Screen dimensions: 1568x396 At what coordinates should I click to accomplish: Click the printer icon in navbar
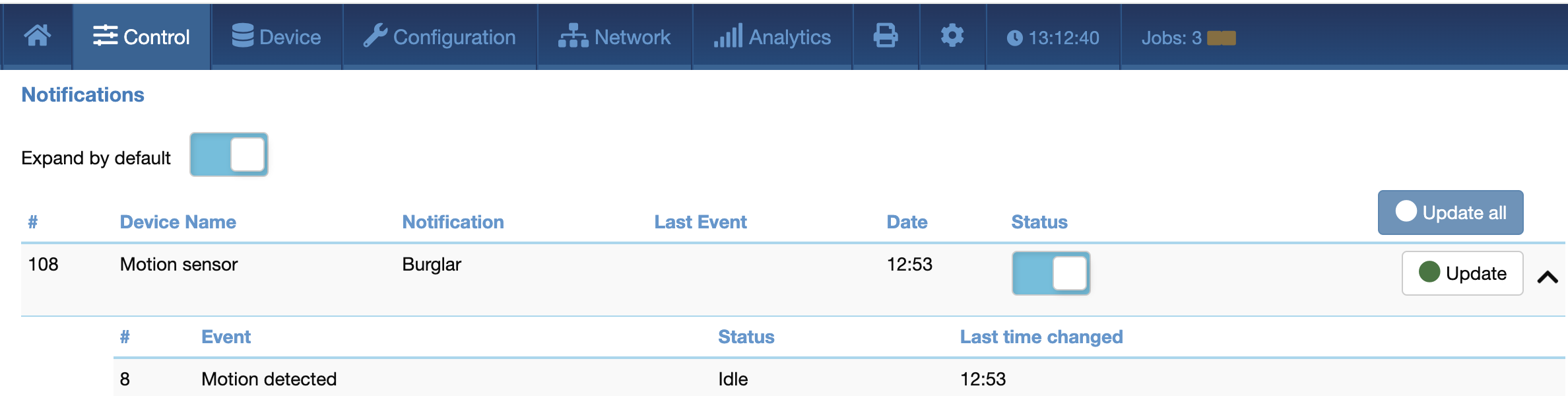point(886,36)
